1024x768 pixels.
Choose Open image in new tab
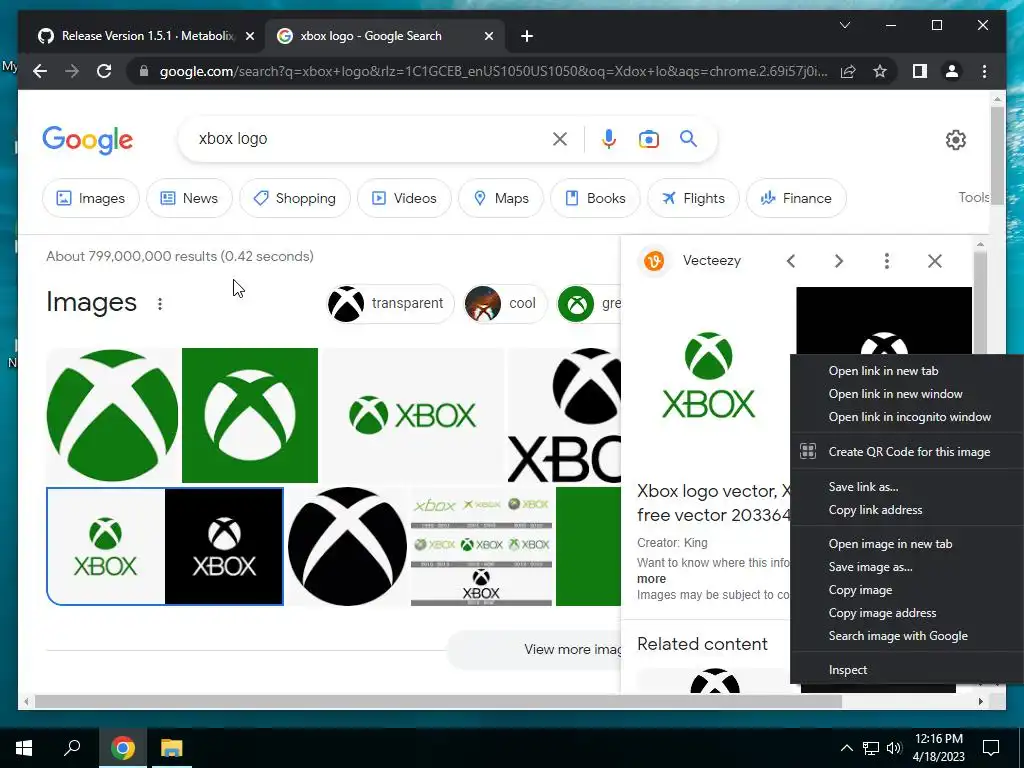890,544
